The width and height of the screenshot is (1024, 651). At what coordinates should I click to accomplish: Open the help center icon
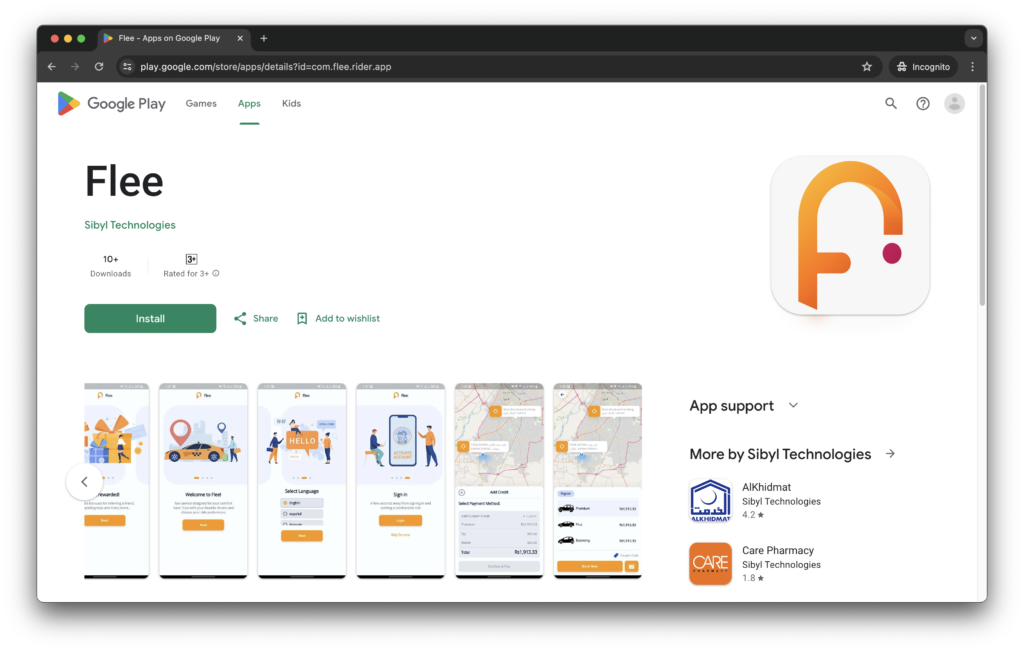(x=923, y=103)
